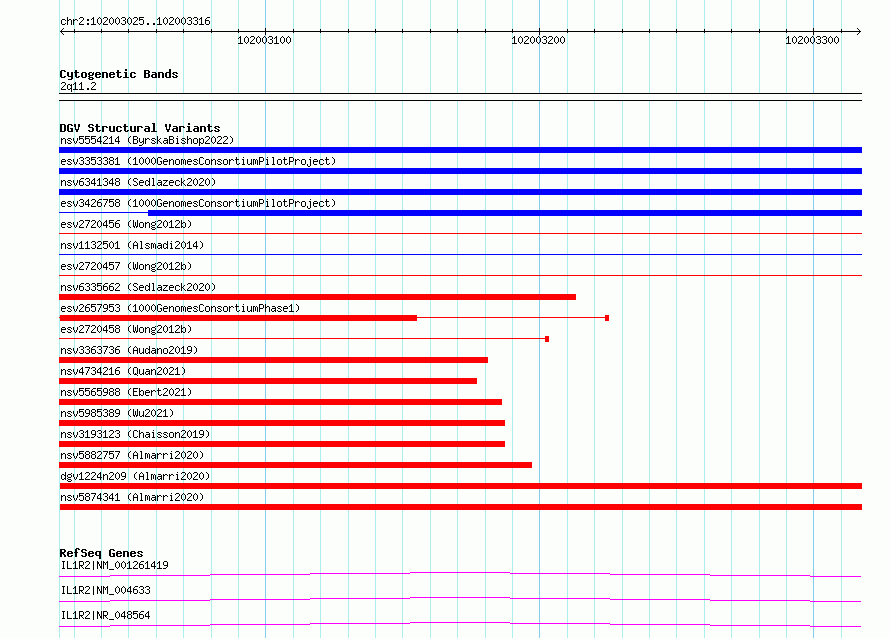This screenshot has height=638, width=890.
Task: Click the thin blue line of nsv1132501
Action: (x=460, y=254)
